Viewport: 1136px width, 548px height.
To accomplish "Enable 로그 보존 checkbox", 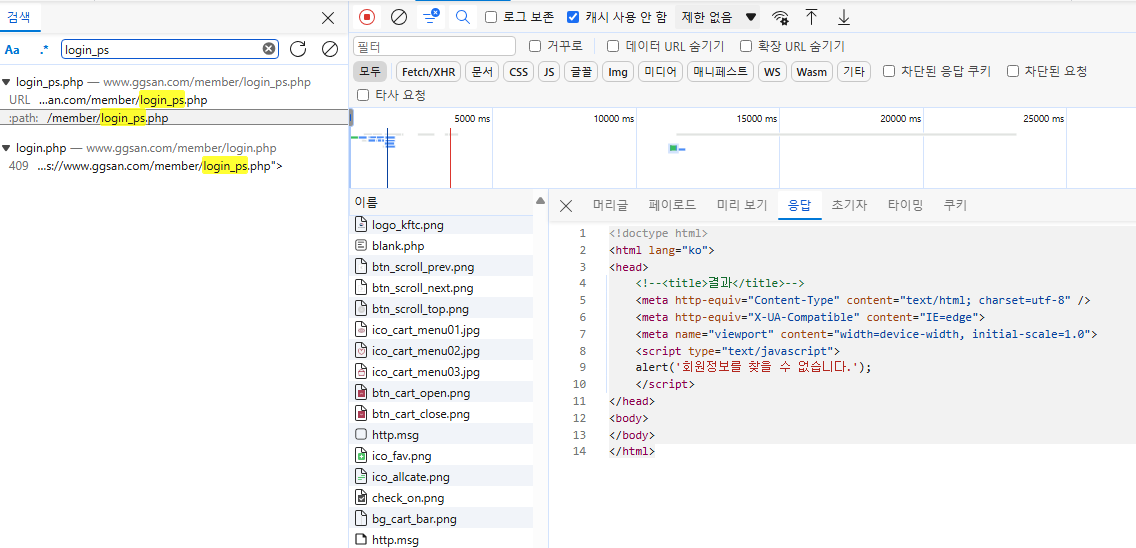I will (490, 17).
